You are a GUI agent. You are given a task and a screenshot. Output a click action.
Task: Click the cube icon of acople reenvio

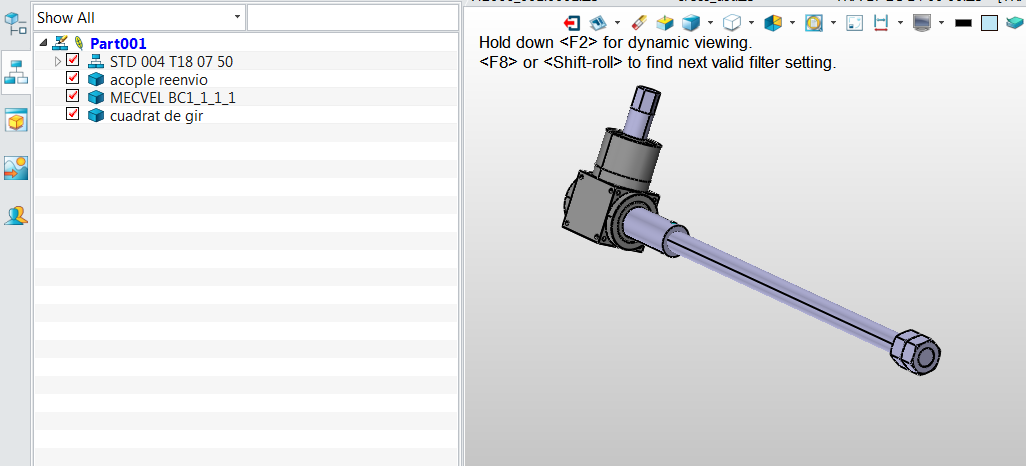click(x=96, y=80)
